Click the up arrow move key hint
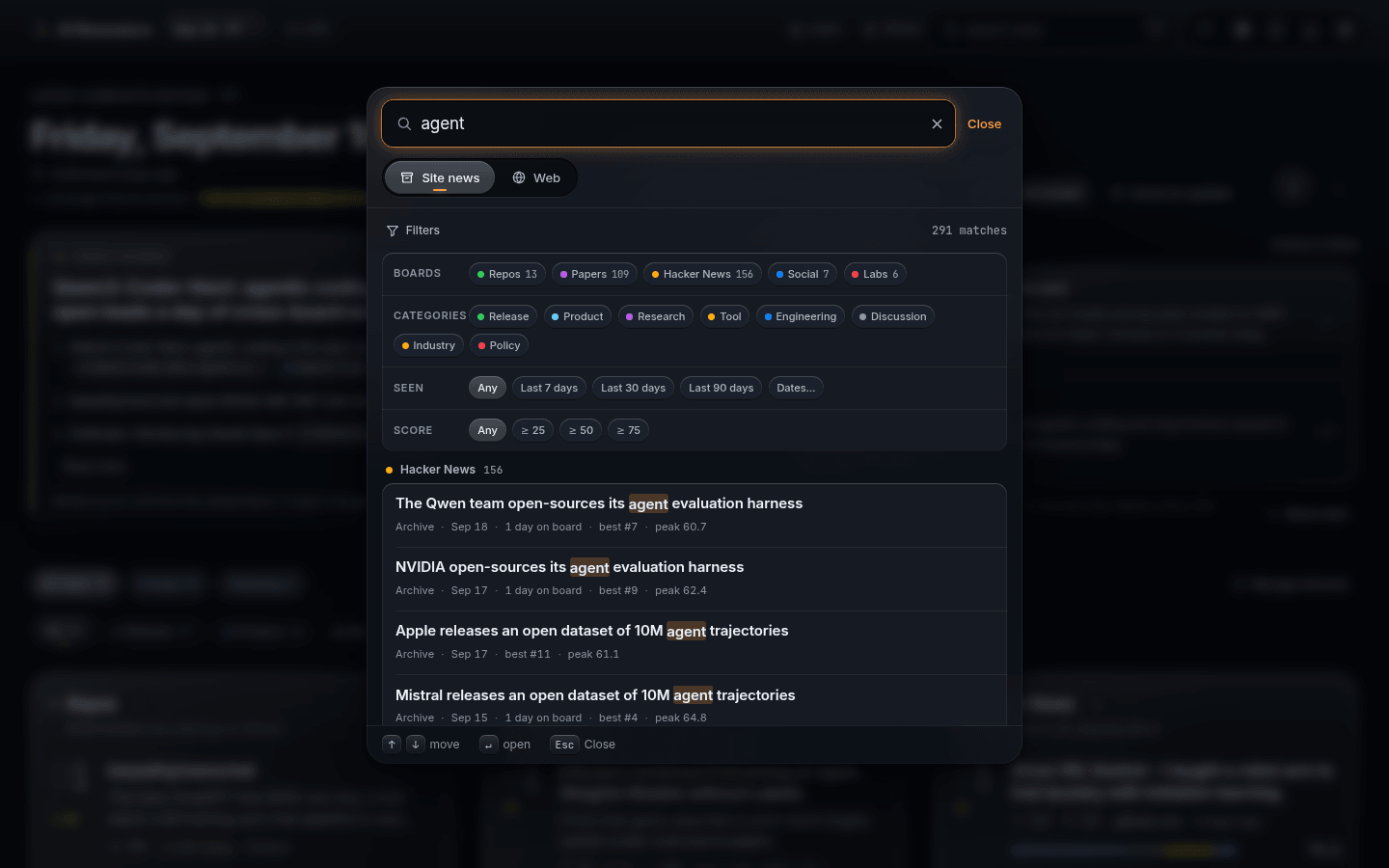 click(x=392, y=745)
